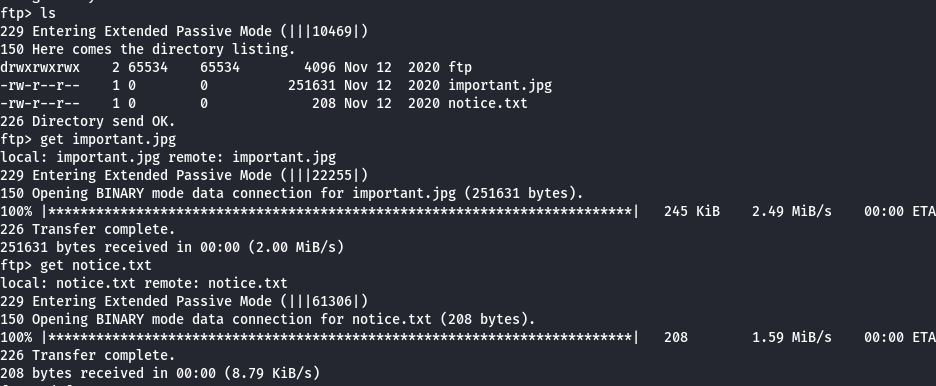Click '251631 bytes received' status line
Image resolution: width=936 pixels, height=386 pixels.
[x=173, y=247]
